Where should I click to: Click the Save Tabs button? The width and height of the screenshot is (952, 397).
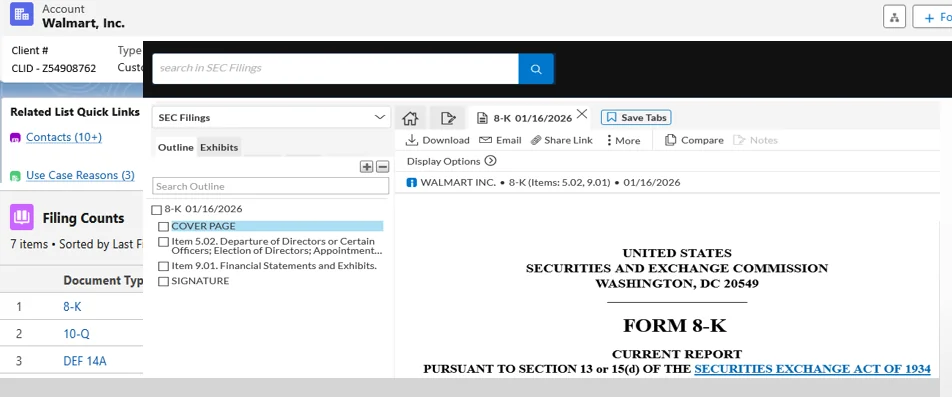pyautogui.click(x=636, y=117)
